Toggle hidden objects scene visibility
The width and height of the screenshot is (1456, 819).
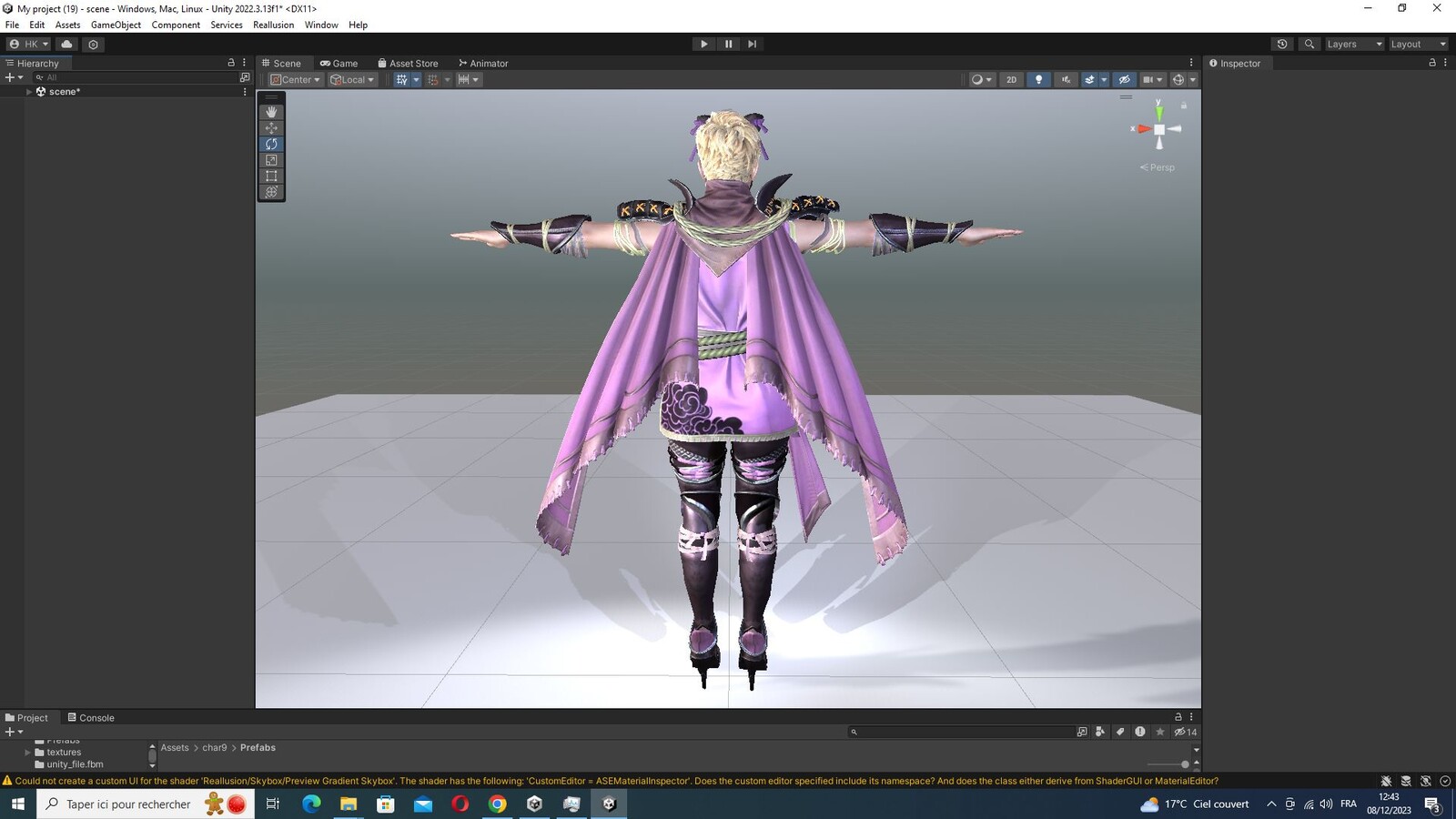pos(1125,79)
